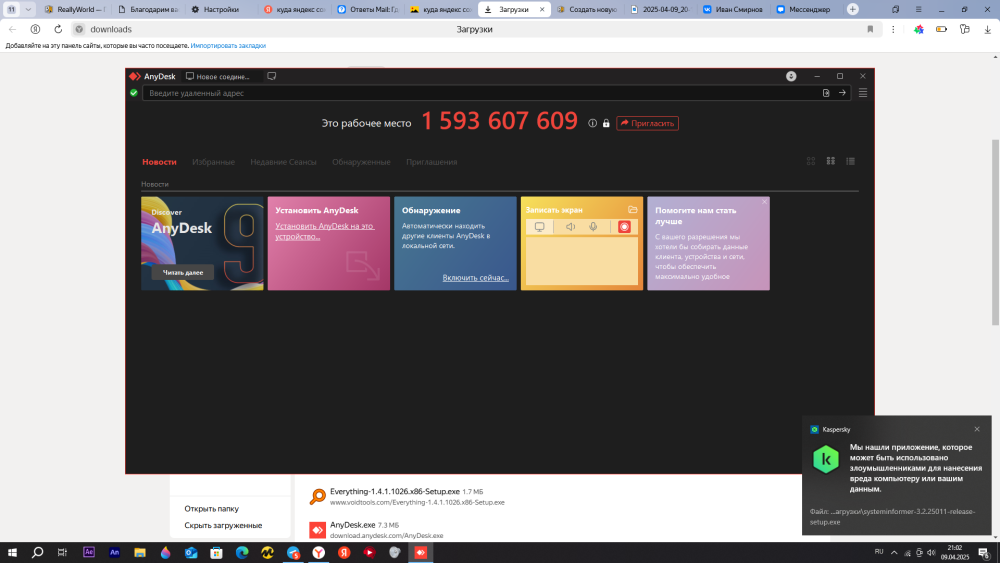Switch to the Избранные tab in AnyDesk
The width and height of the screenshot is (1000, 563).
click(213, 162)
